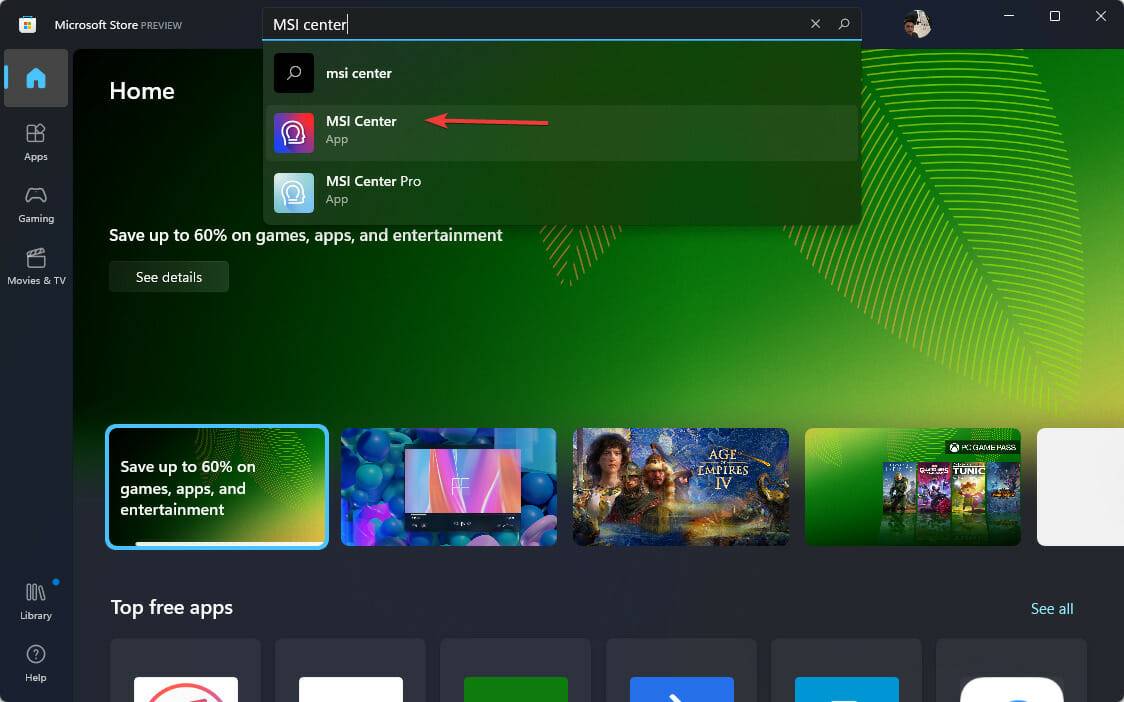Minimize the Microsoft Store window
Viewport: 1124px width, 702px height.
1009,16
